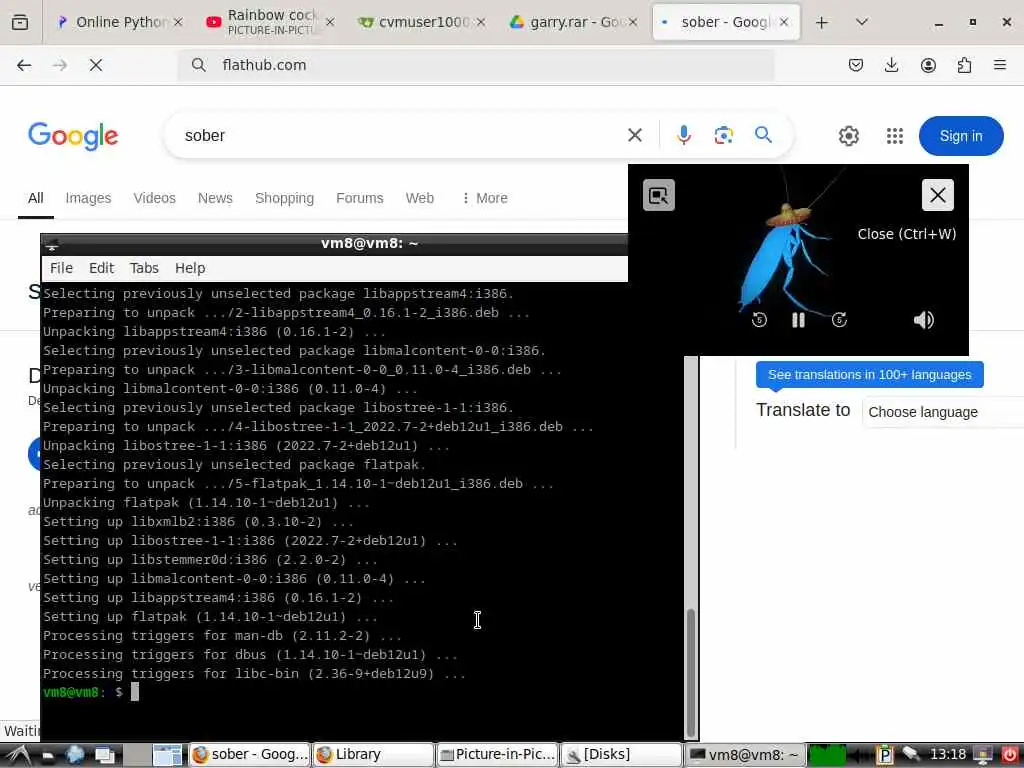Switch to the sober - Google taskbar window
The image size is (1024, 768).
(249, 755)
